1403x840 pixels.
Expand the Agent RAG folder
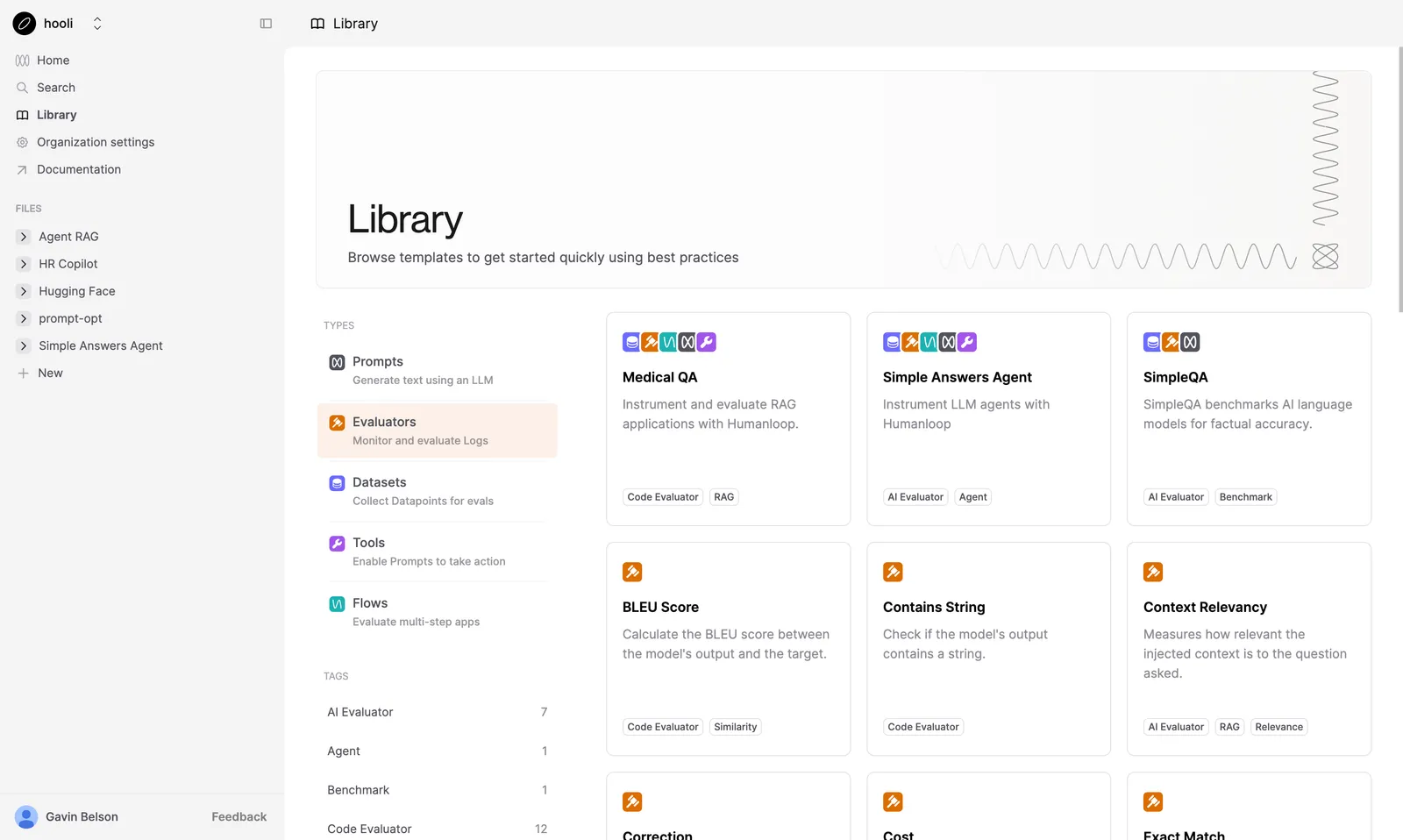pos(24,237)
